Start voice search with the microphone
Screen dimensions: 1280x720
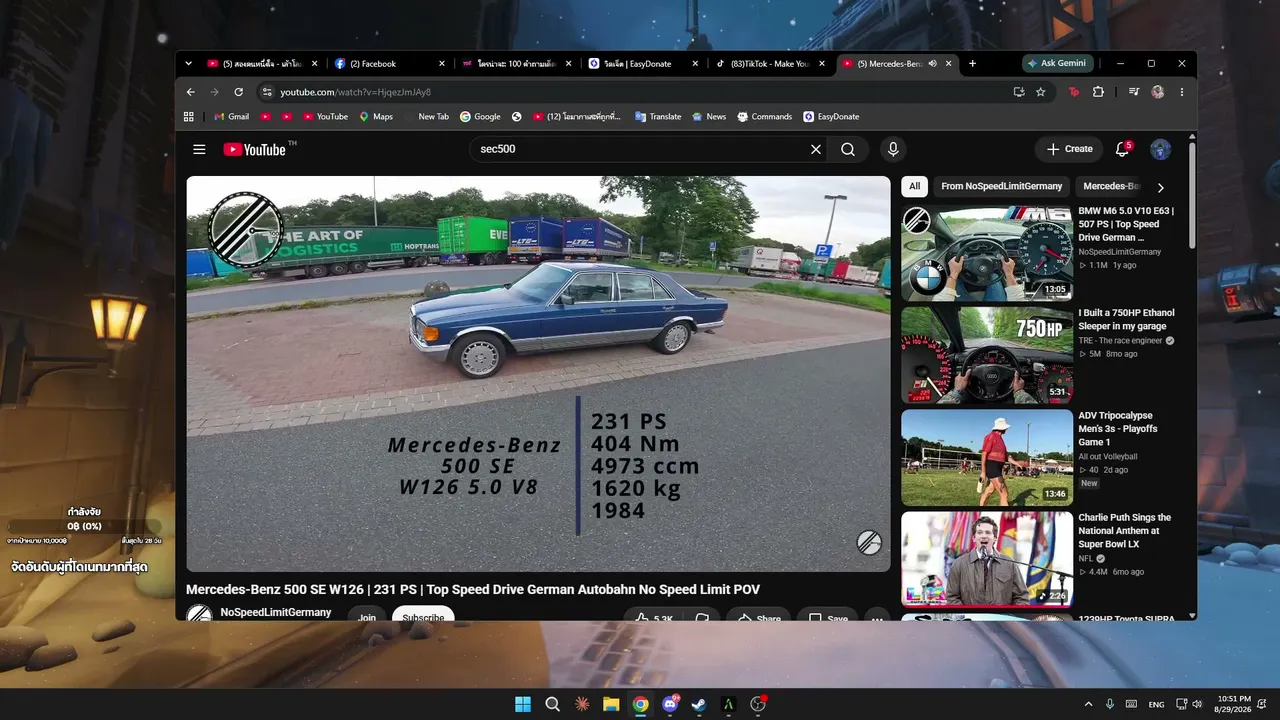(893, 149)
